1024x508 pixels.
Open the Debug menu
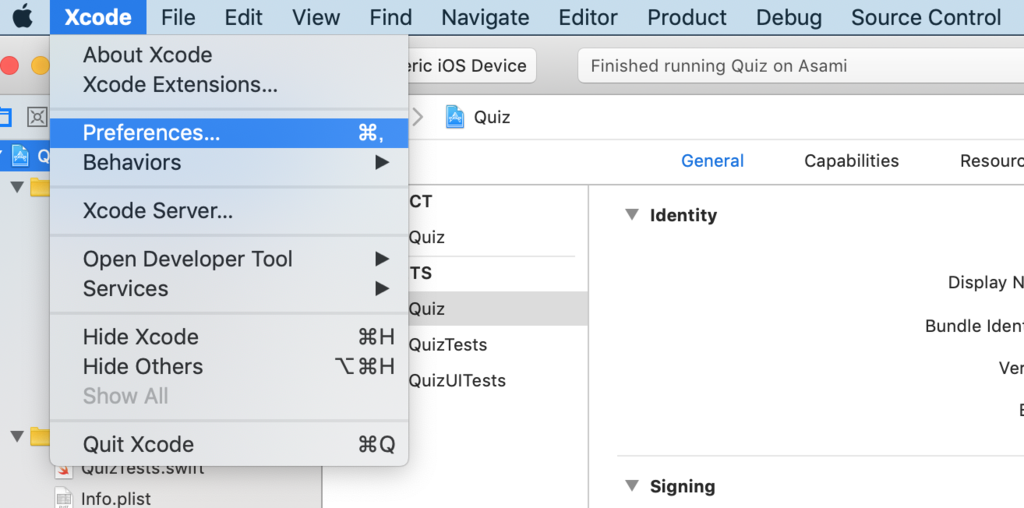(x=788, y=17)
